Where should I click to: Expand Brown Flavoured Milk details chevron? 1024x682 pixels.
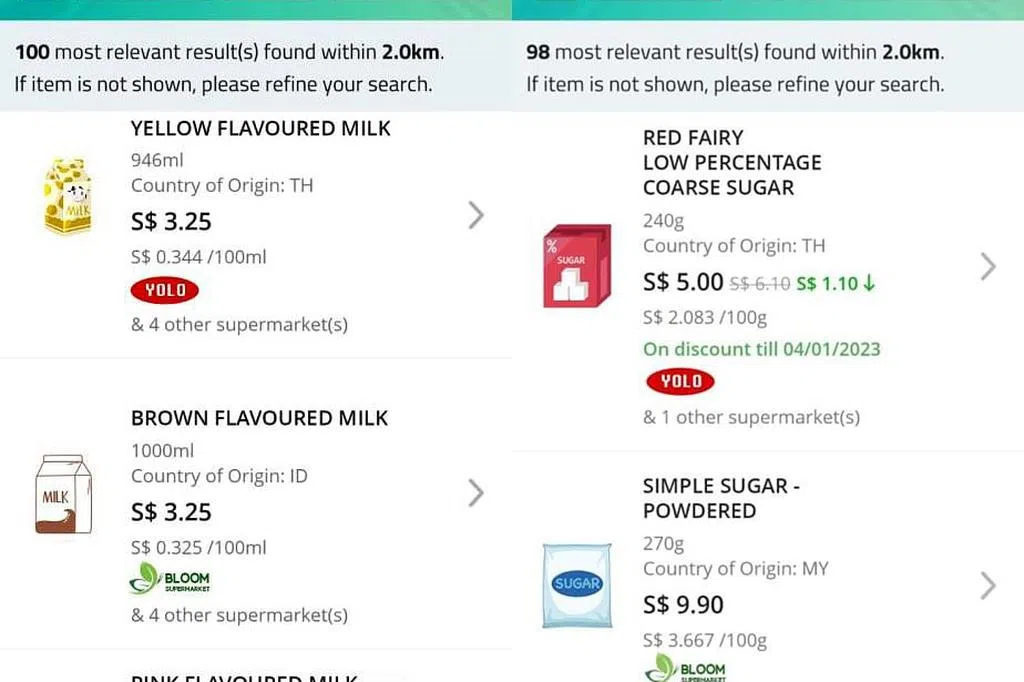(476, 492)
